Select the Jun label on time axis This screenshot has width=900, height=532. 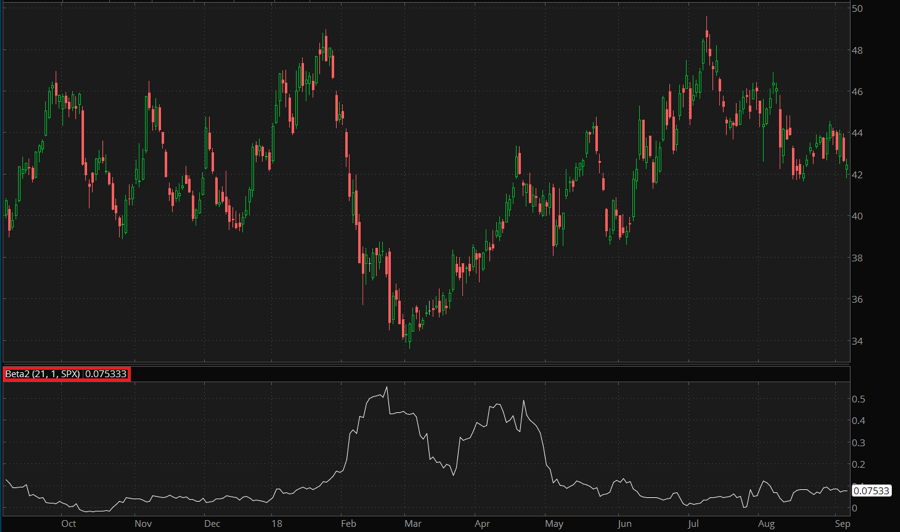tap(625, 523)
